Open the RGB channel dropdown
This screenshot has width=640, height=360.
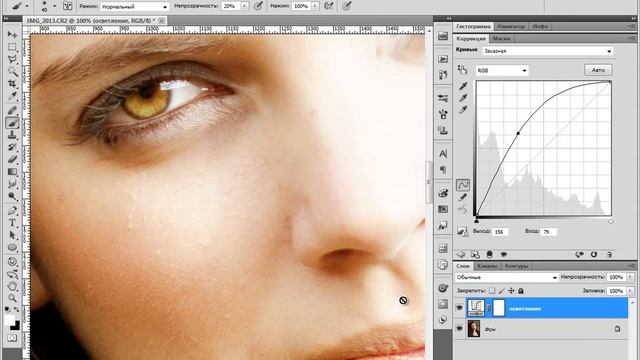(x=502, y=71)
